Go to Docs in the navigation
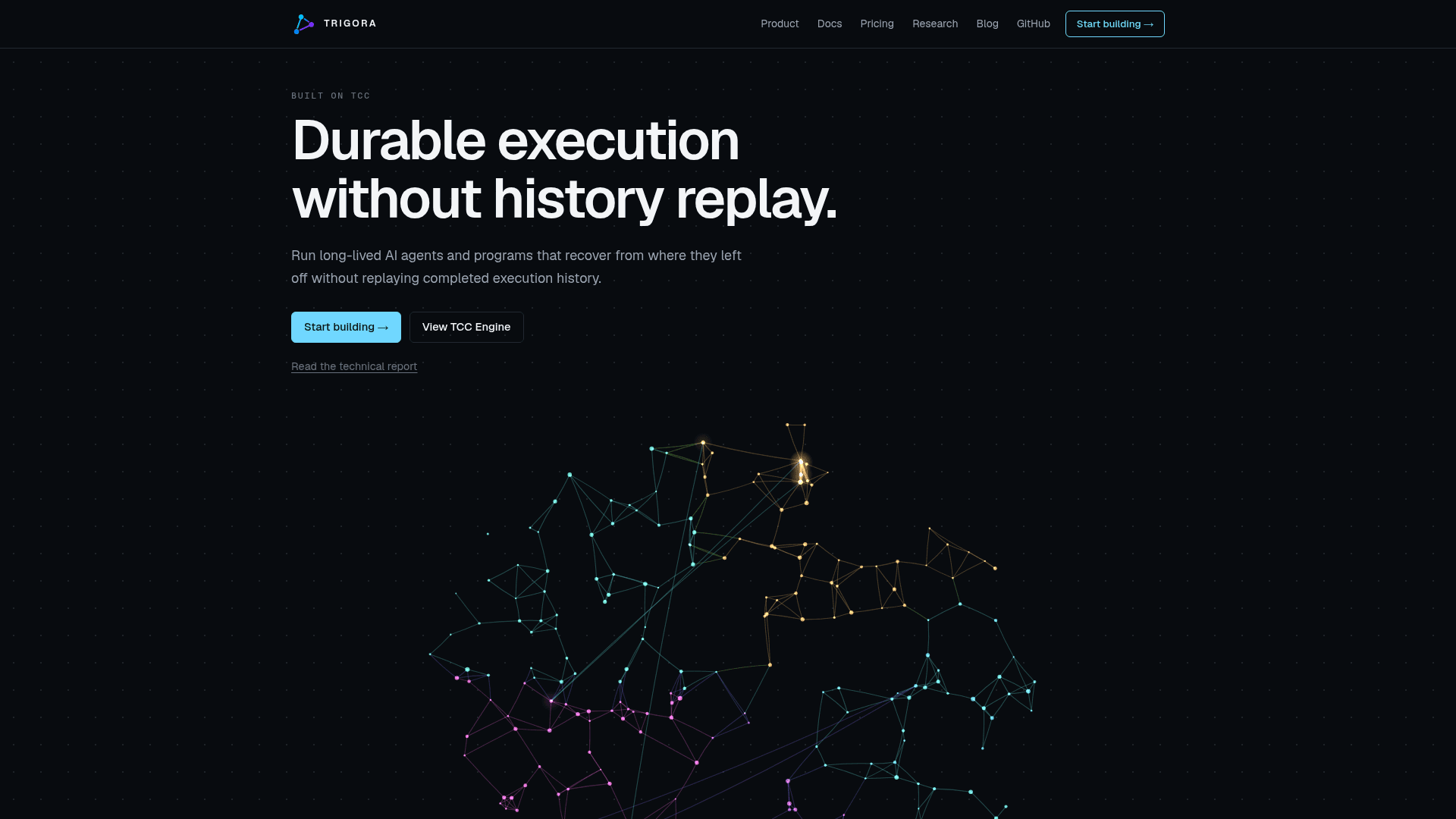This screenshot has width=1456, height=819. 830,24
